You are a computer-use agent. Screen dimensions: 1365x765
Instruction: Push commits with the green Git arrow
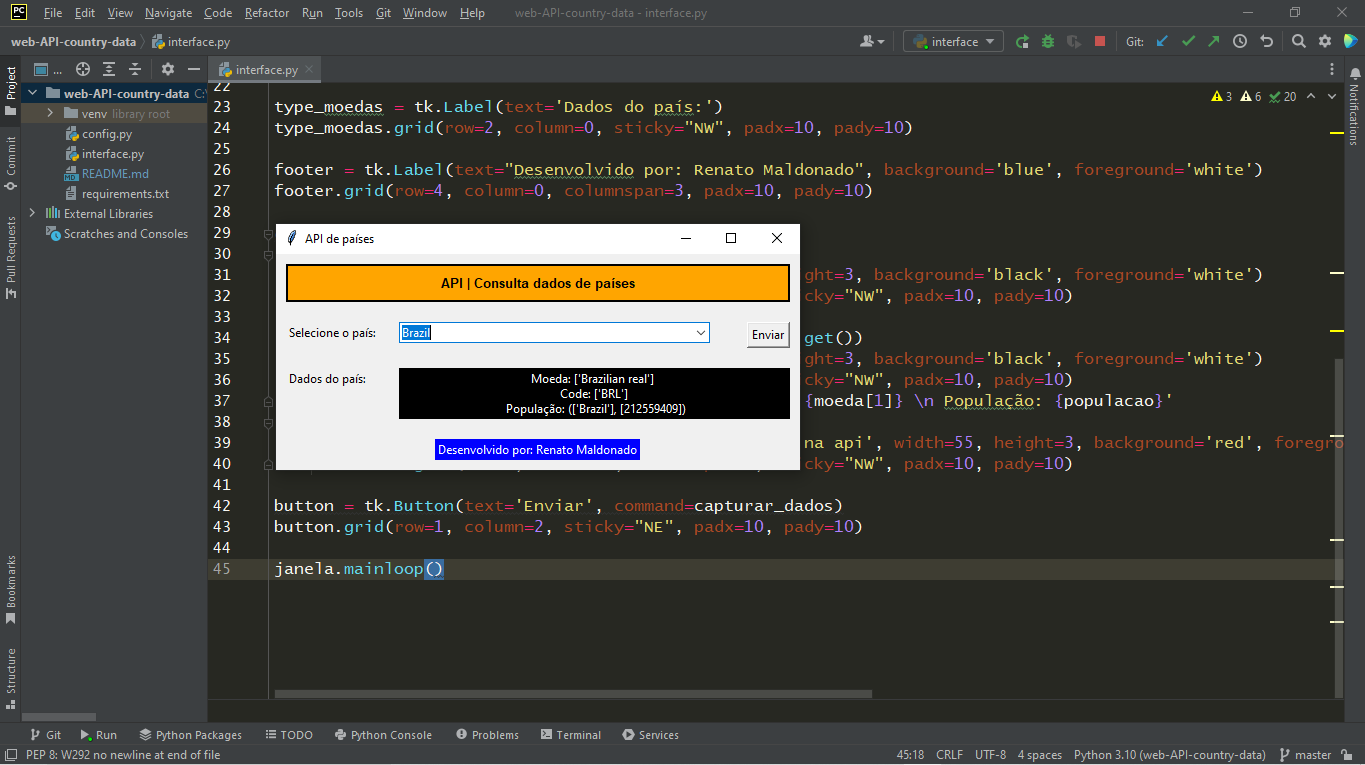(1214, 42)
